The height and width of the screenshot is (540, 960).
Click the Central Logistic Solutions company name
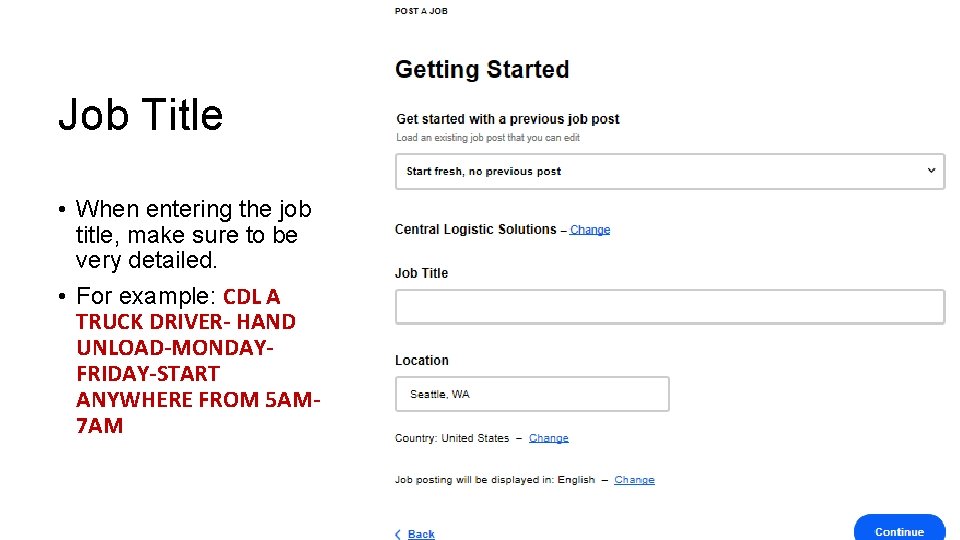point(475,229)
